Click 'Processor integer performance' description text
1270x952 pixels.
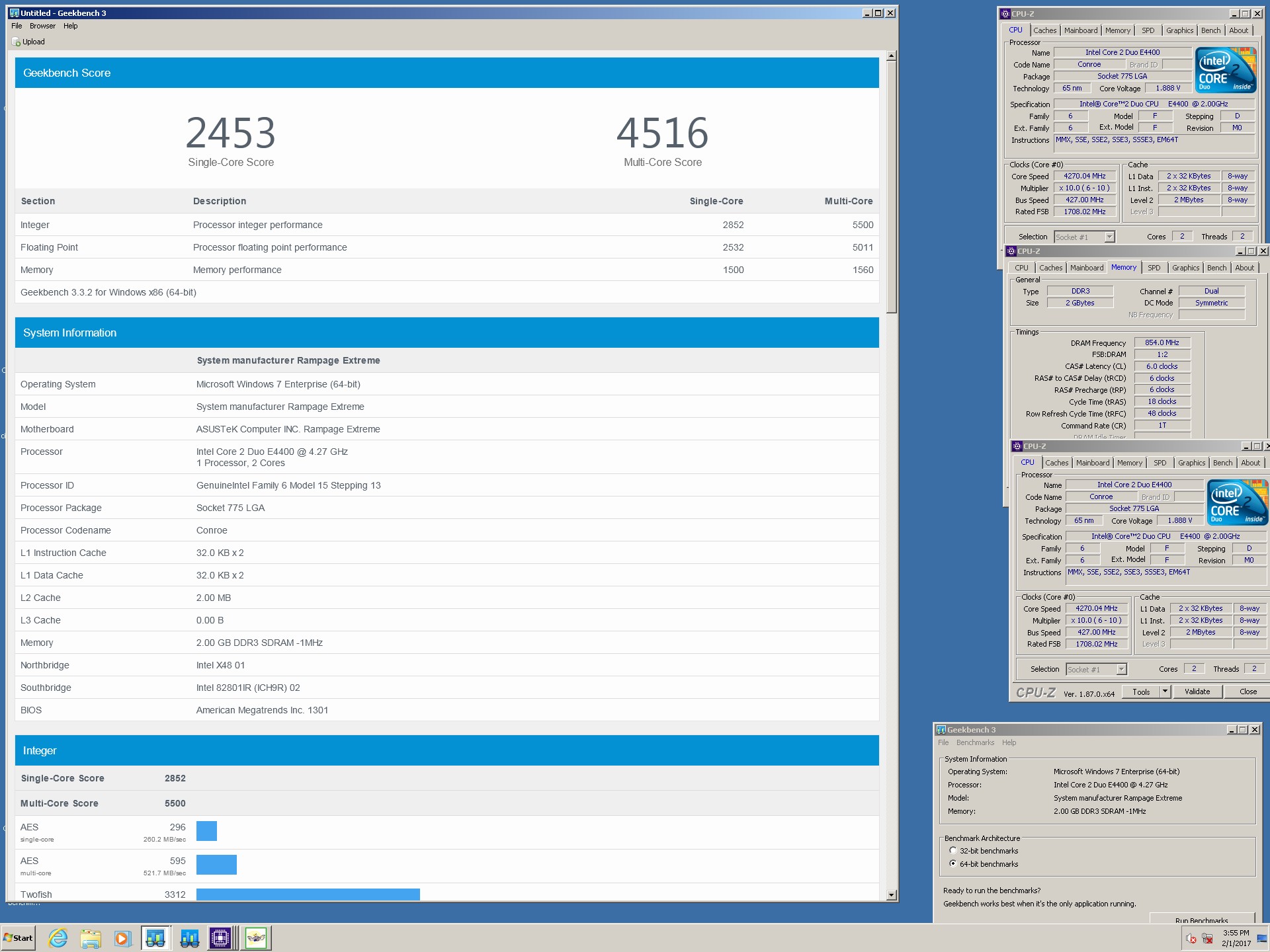click(258, 225)
